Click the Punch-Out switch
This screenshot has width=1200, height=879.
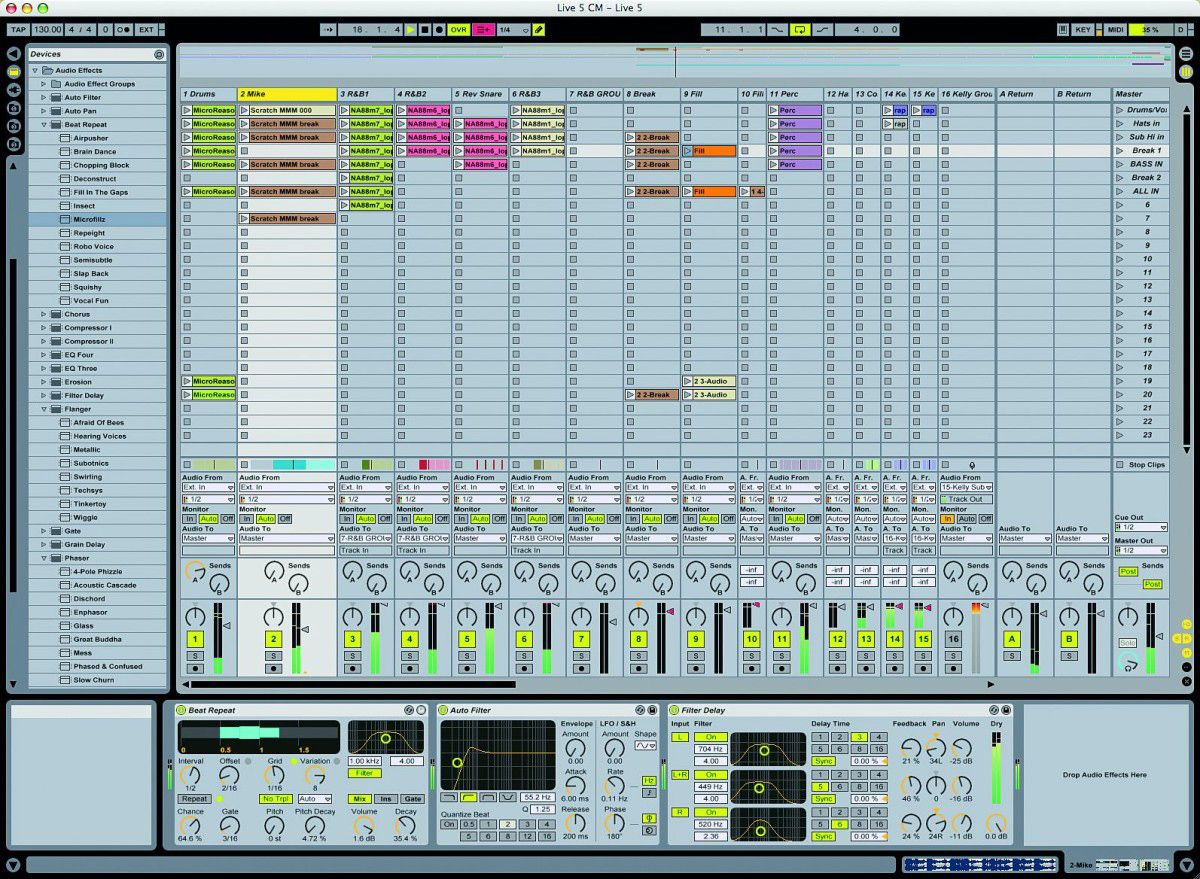click(x=822, y=30)
